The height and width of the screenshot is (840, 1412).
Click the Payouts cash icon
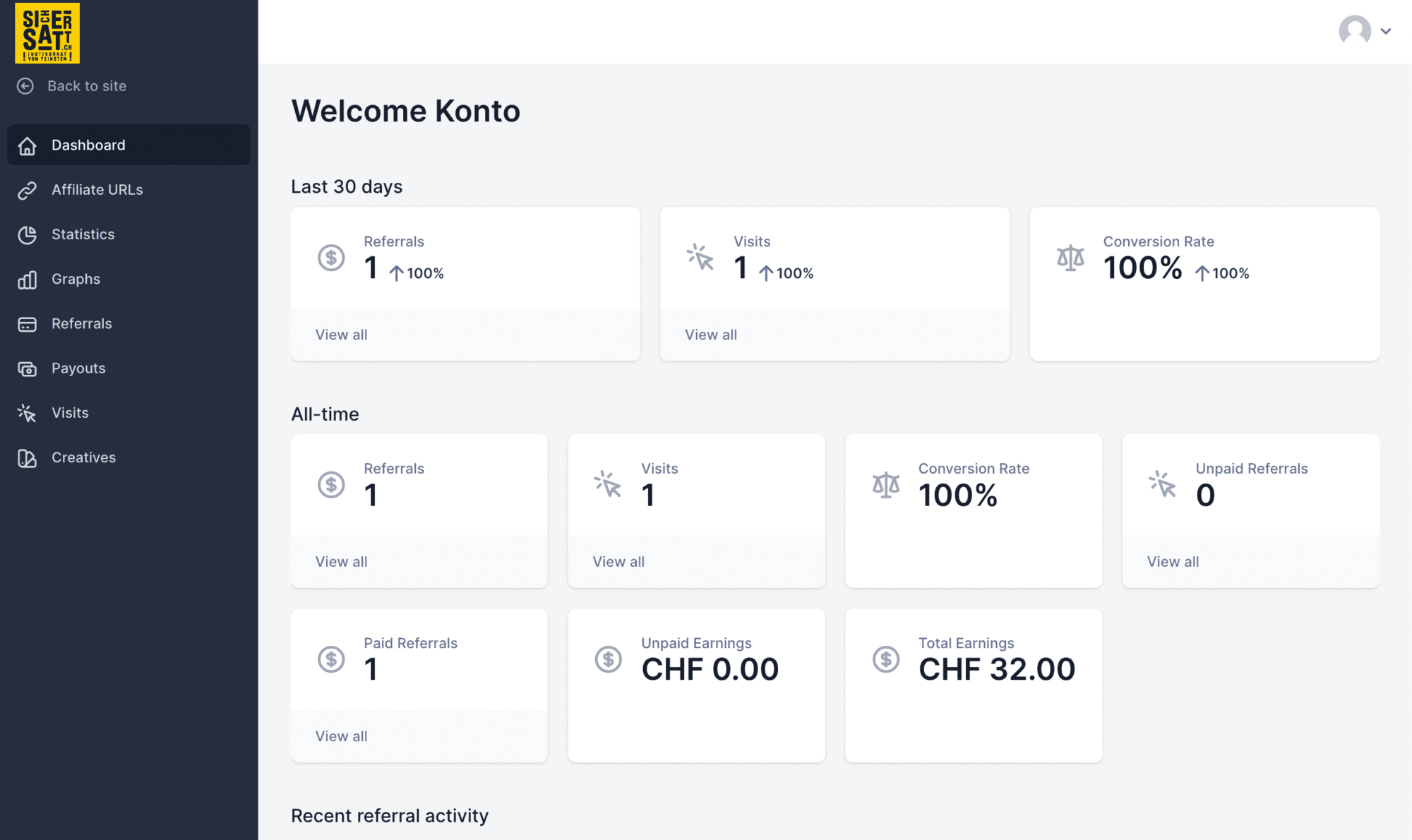[x=28, y=368]
